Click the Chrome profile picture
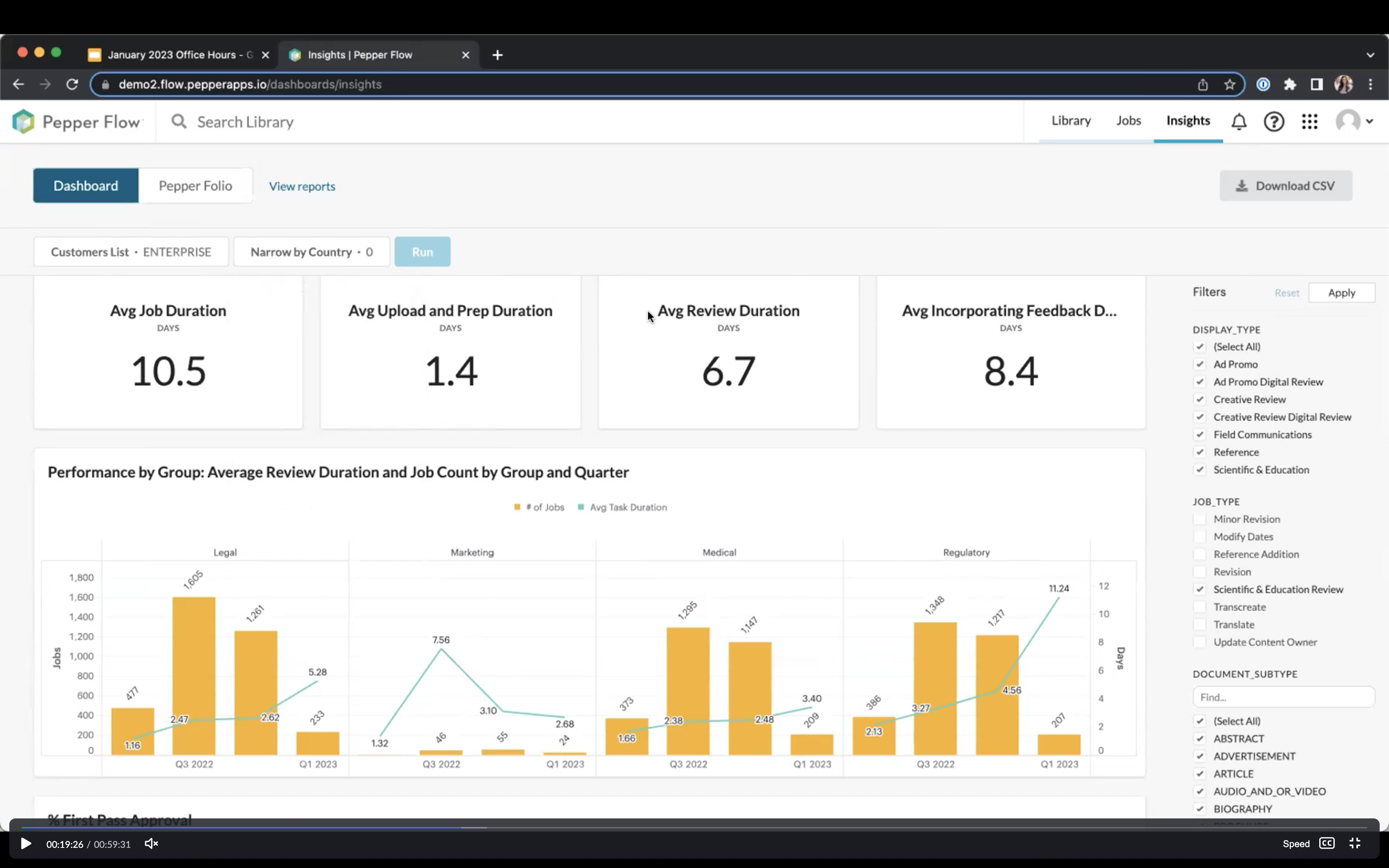Image resolution: width=1389 pixels, height=868 pixels. pos(1343,84)
